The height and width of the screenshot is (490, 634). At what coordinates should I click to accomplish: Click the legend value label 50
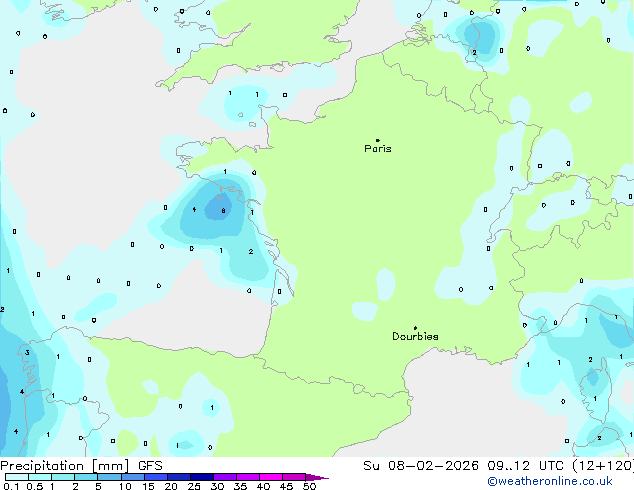[309, 486]
